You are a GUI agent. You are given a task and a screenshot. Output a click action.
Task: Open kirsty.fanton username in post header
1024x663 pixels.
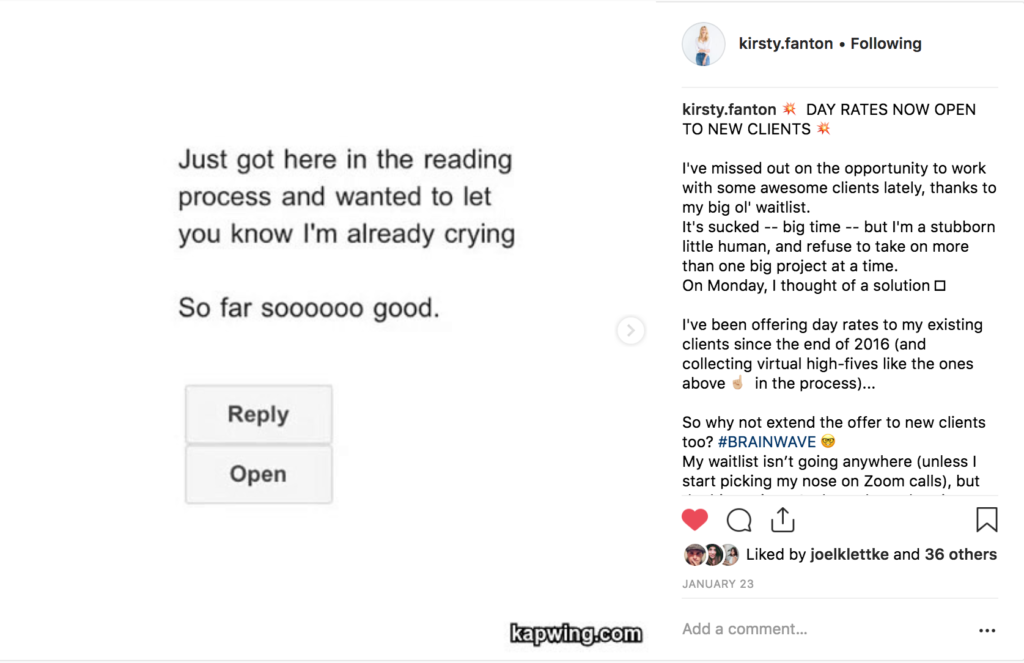[x=786, y=44]
